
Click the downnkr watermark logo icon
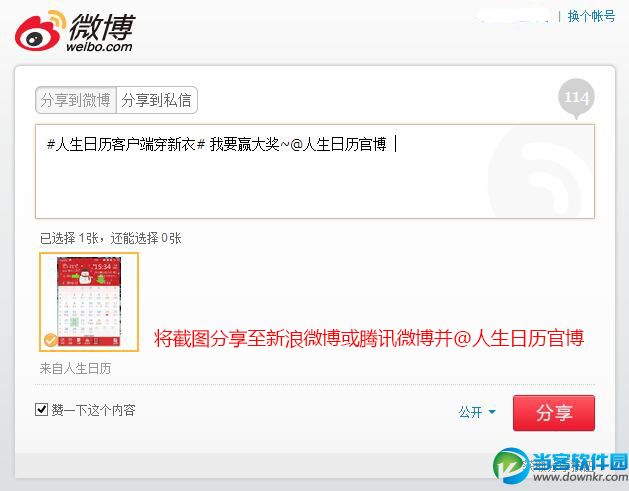[x=511, y=465]
